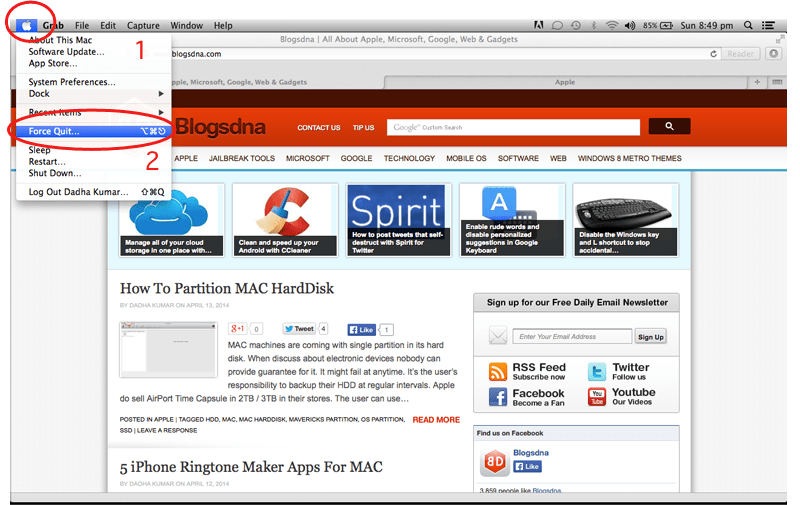This screenshot has width=800, height=505.
Task: Click the newsletter envelope icon
Action: [497, 336]
